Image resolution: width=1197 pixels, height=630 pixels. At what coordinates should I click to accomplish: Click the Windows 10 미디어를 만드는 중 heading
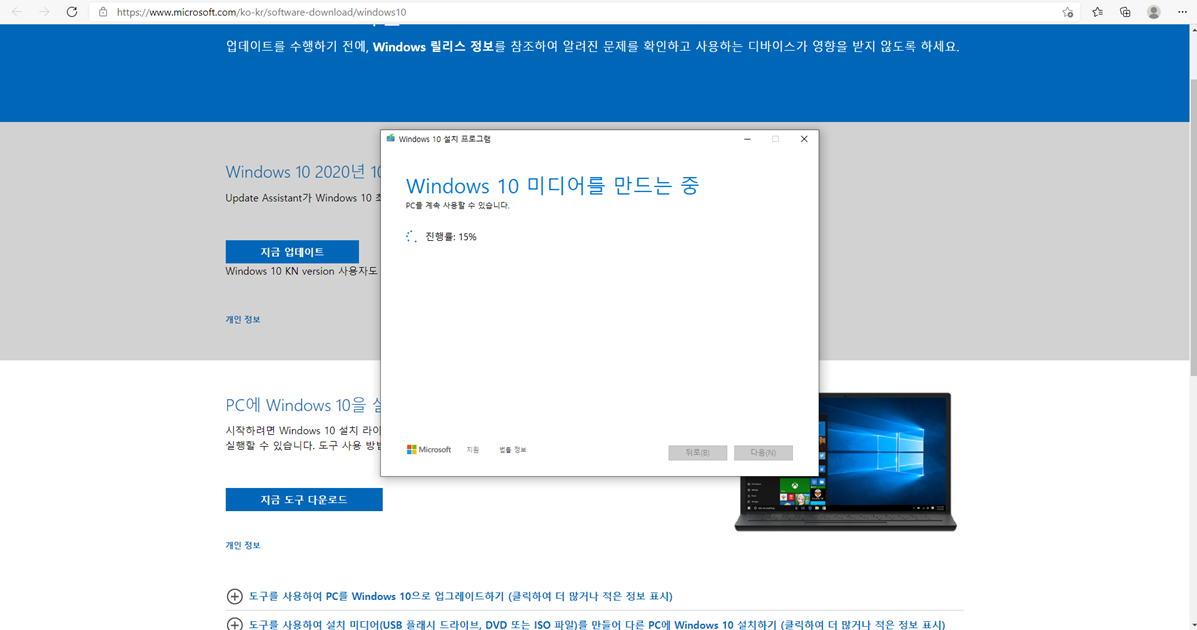coord(552,186)
